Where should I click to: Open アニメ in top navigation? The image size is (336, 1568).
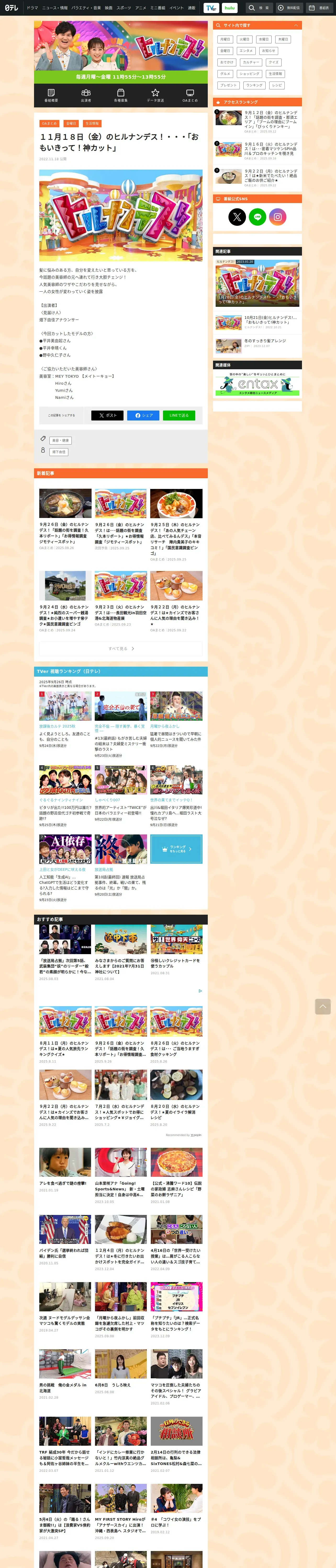[x=141, y=8]
